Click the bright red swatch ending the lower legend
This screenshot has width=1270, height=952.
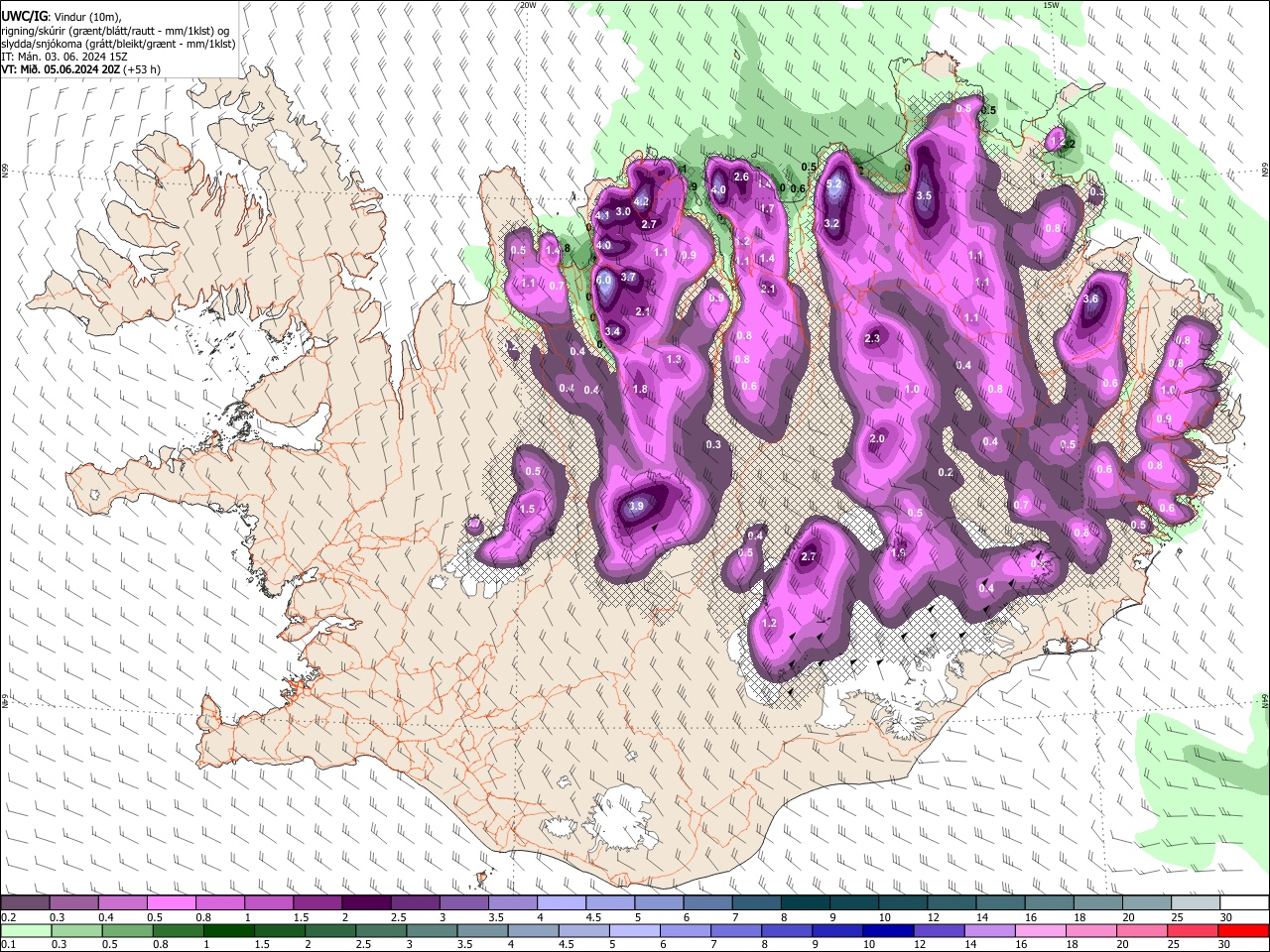tap(1242, 929)
